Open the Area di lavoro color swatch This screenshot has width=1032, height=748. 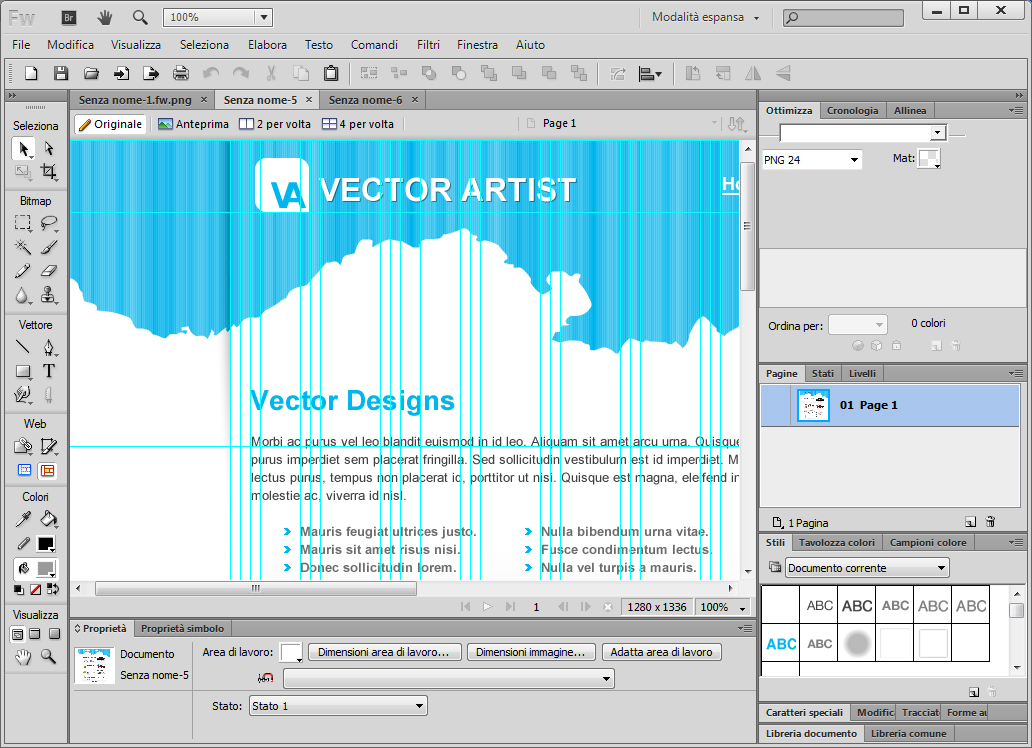pyautogui.click(x=291, y=652)
